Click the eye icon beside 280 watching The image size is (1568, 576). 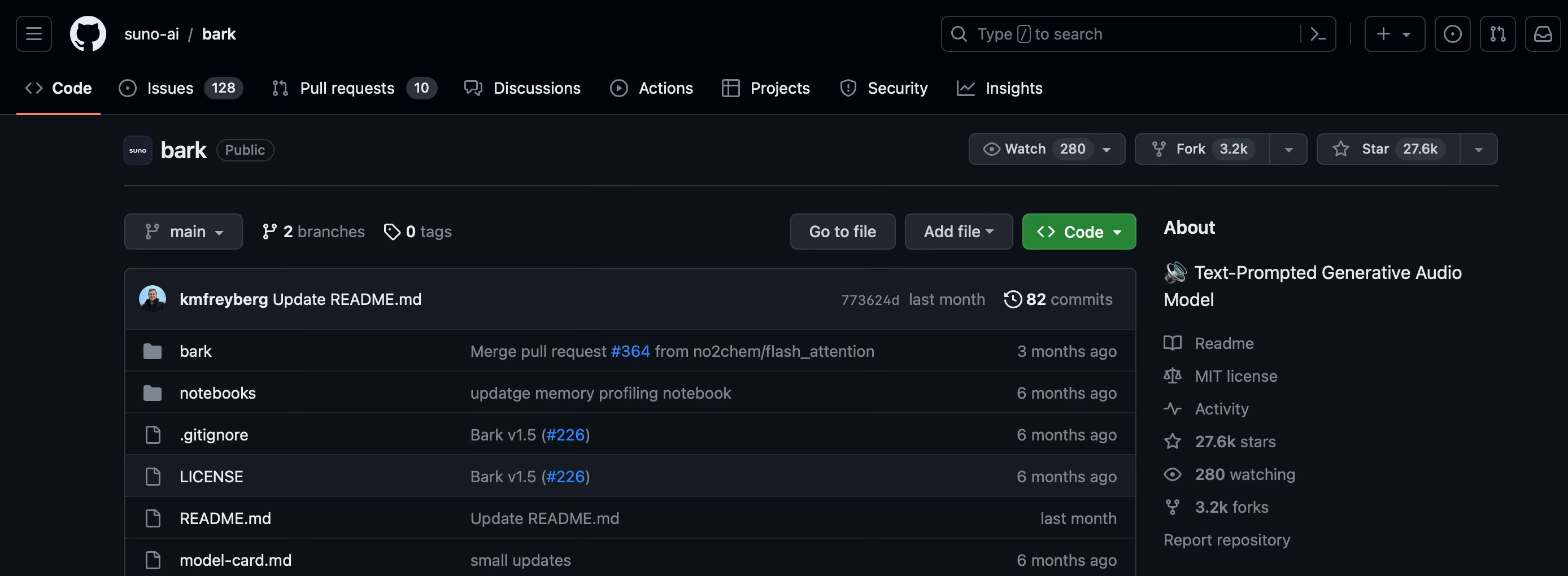tap(1173, 474)
